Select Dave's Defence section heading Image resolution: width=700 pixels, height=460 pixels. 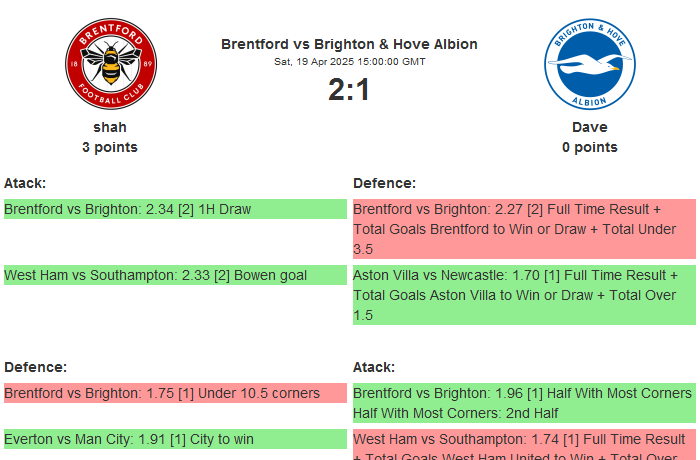pos(384,183)
